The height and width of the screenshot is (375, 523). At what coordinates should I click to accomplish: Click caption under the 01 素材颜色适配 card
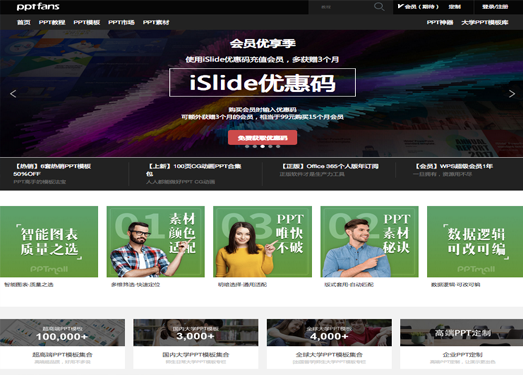coord(135,285)
